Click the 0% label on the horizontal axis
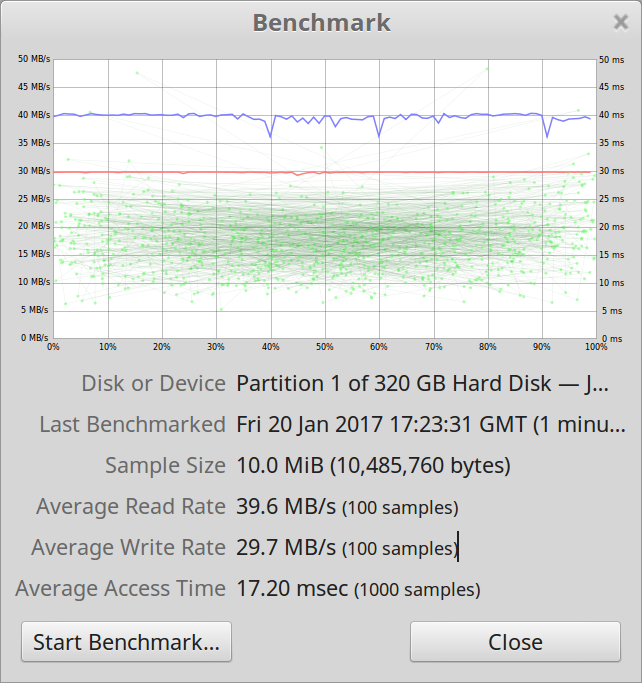Image resolution: width=642 pixels, height=683 pixels. 53,347
